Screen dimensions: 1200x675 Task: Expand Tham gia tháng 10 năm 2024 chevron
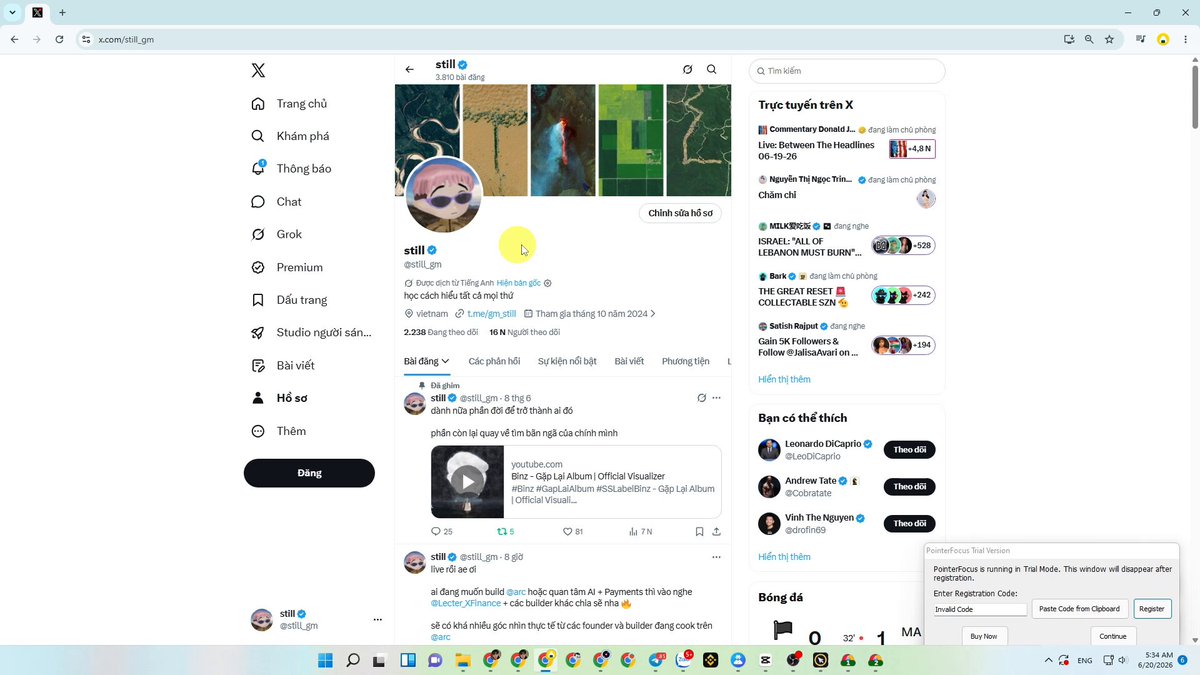(654, 314)
